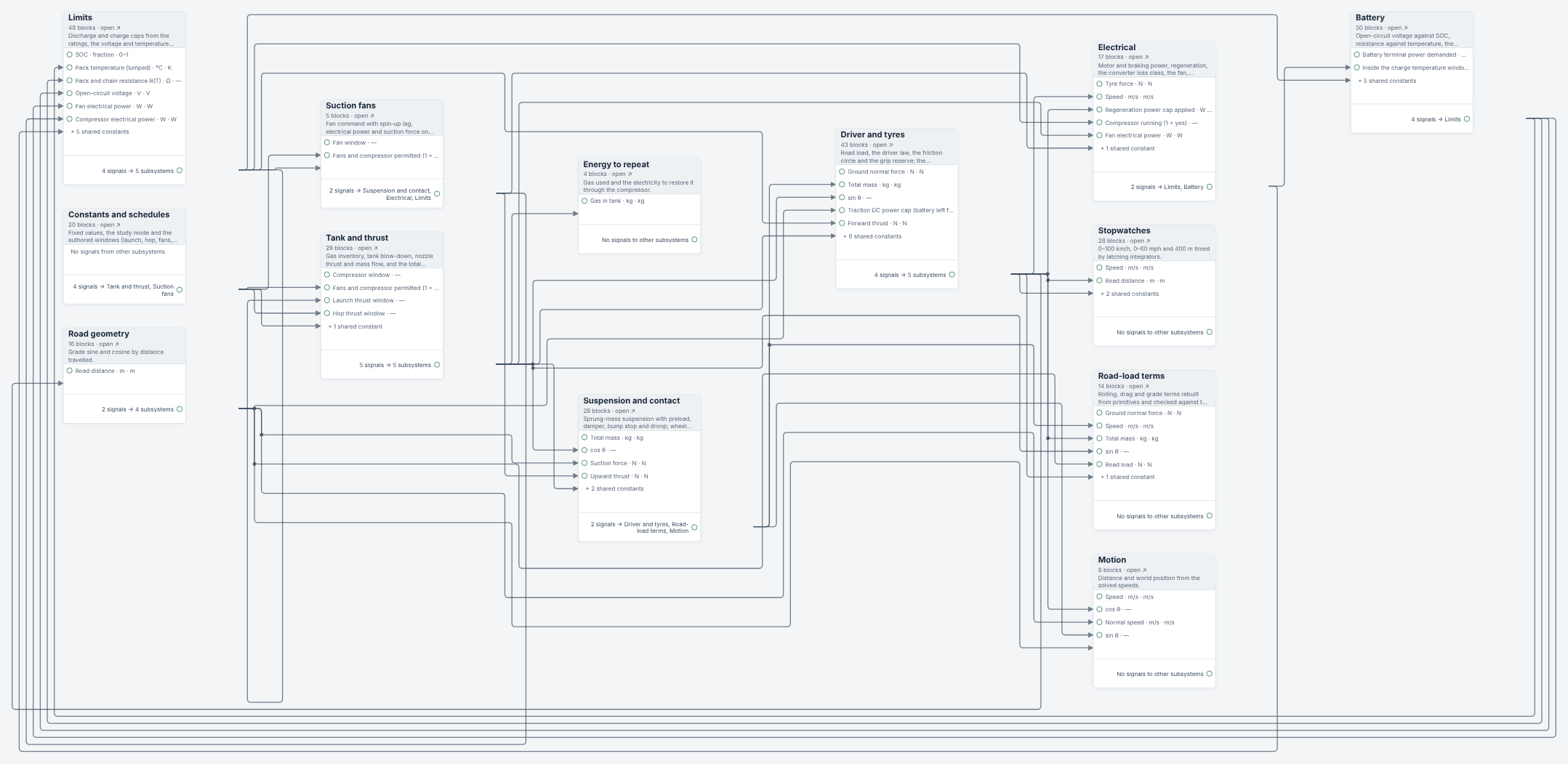1568x764 pixels.
Task: Expand the 6 shared constants row in Driver and tyres
Action: [872, 236]
